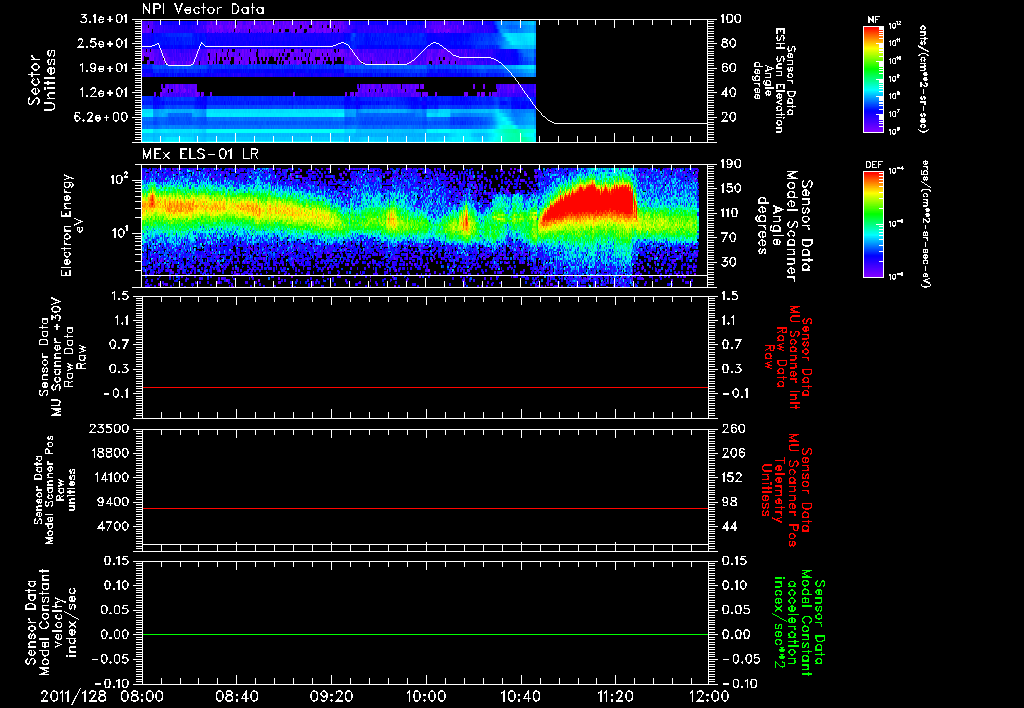Select the 09:20 time axis tick label
Image resolution: width=1024 pixels, height=708 pixels.
point(332,694)
